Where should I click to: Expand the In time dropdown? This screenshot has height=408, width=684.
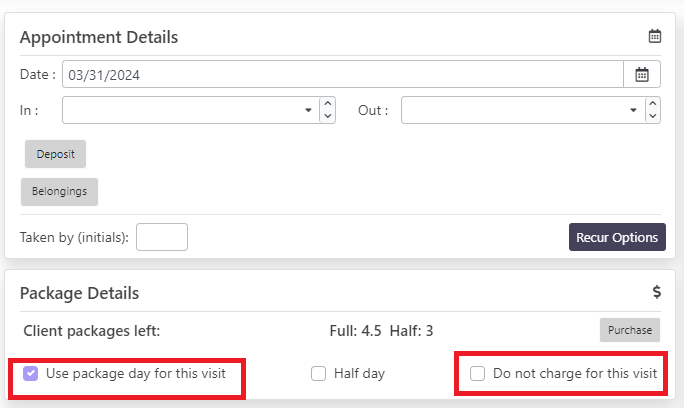pyautogui.click(x=308, y=110)
